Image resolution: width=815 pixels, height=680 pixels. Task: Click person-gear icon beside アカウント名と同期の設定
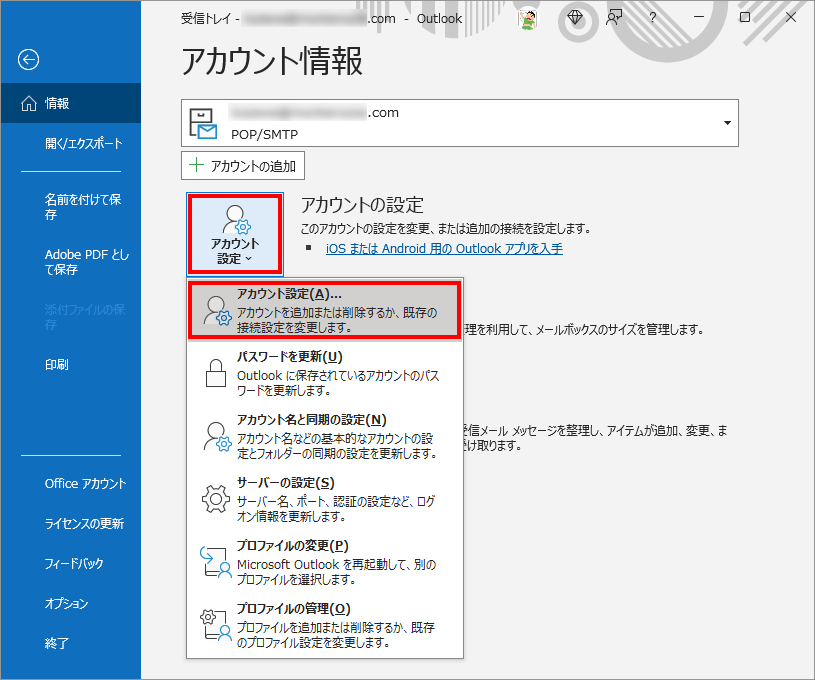[217, 436]
